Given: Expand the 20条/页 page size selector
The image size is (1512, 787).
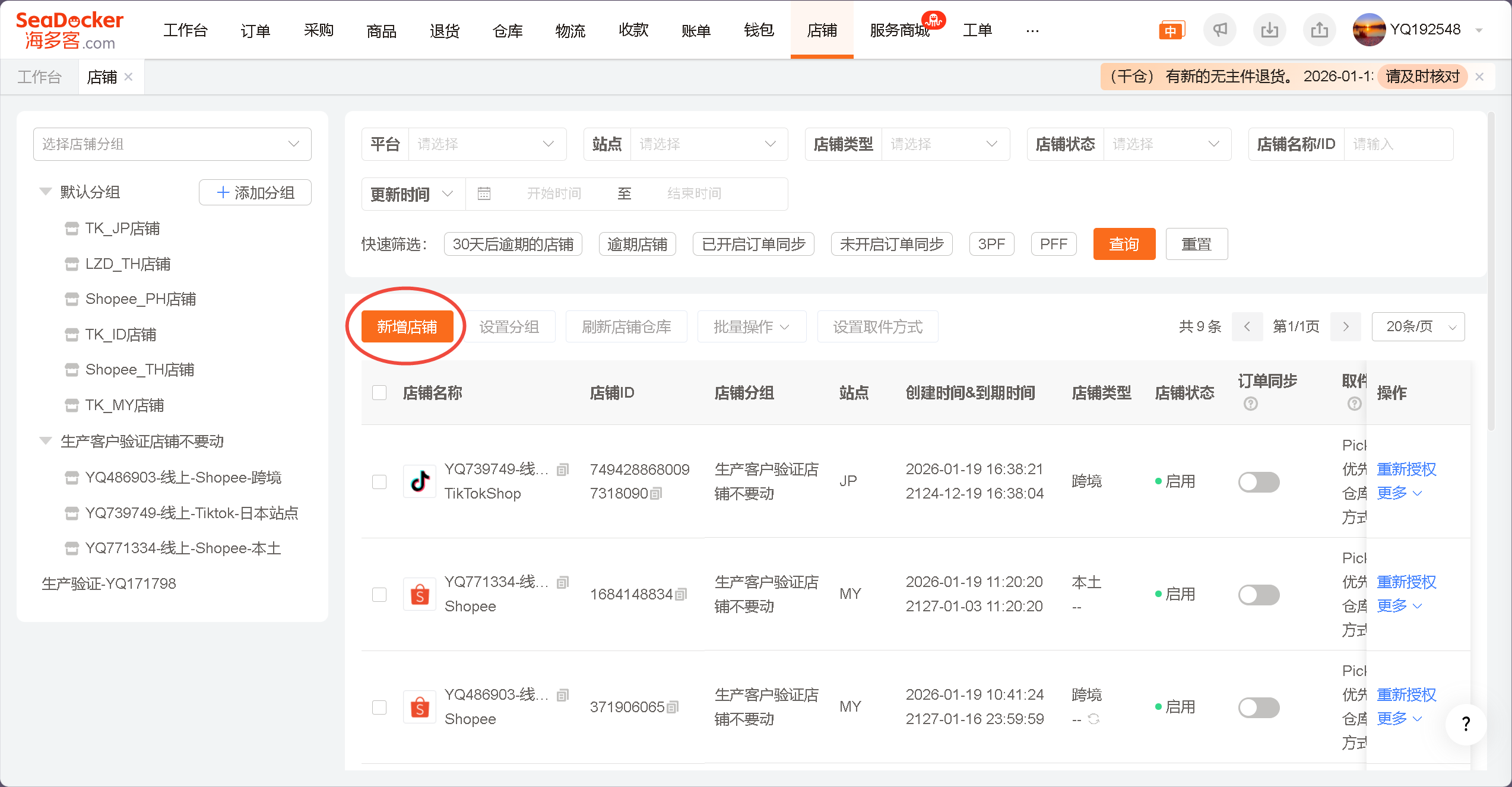Looking at the screenshot, I should [x=1418, y=326].
